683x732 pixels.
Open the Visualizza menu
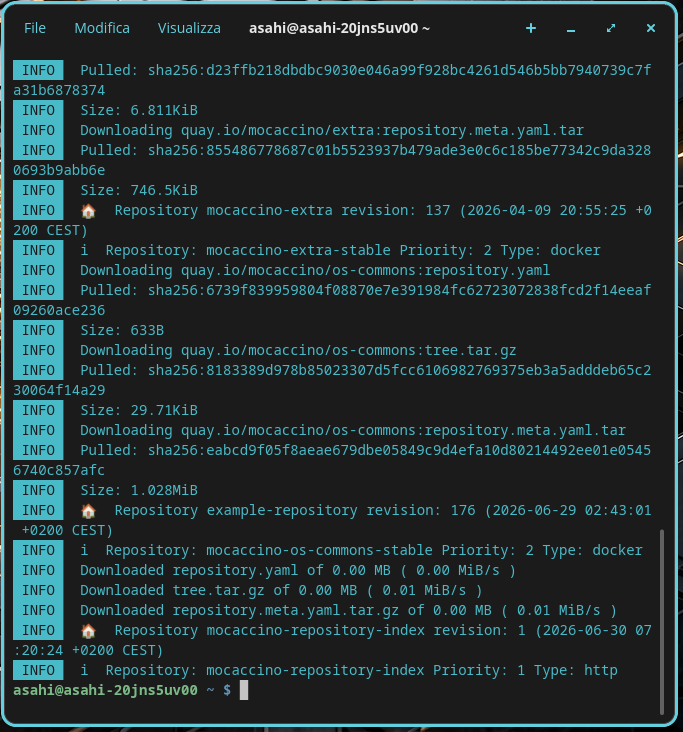tap(189, 28)
